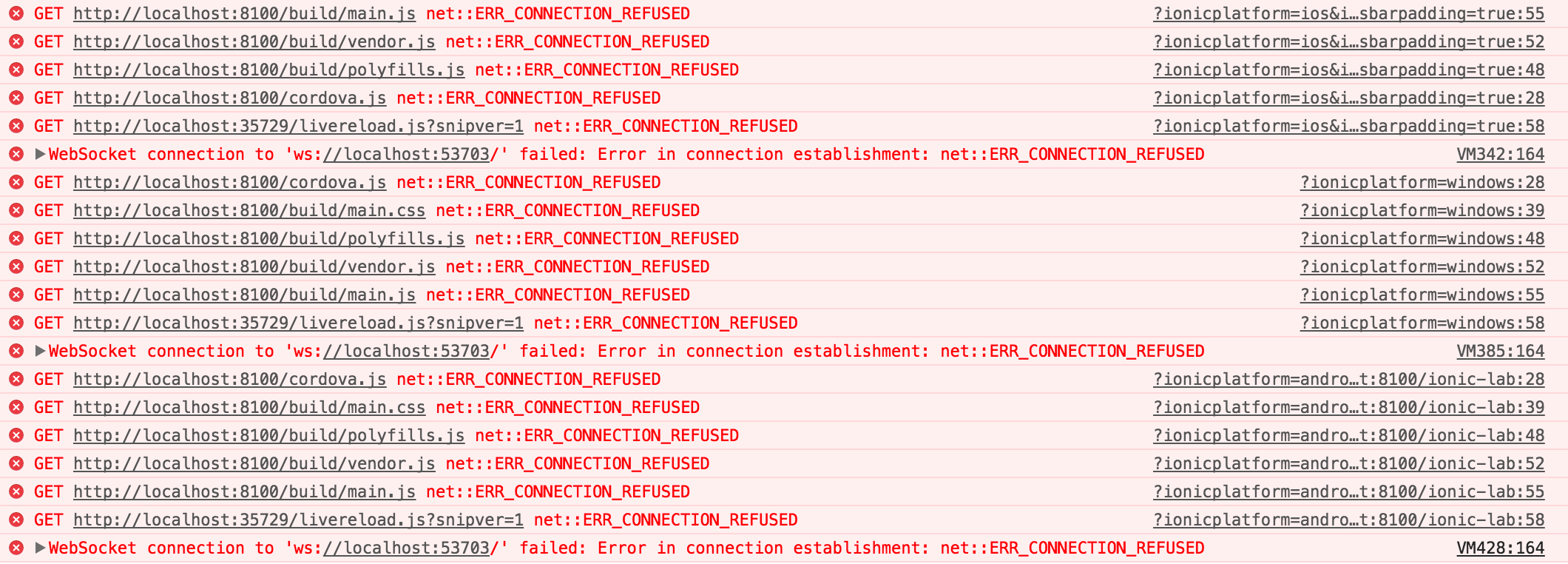Click error icon on the windows main.css row
This screenshot has width=1568, height=564.
tap(16, 210)
